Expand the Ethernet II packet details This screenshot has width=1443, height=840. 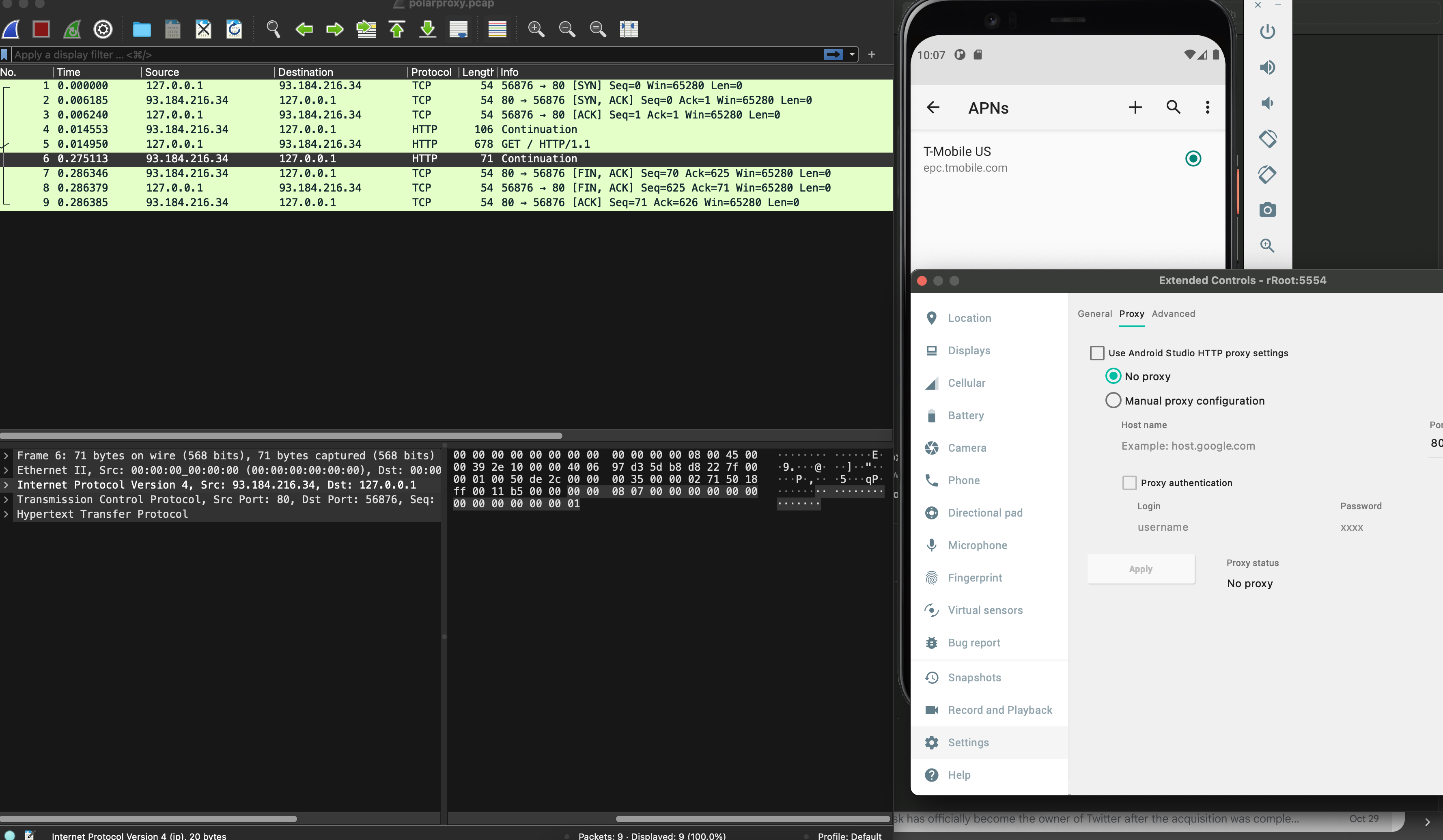point(6,470)
